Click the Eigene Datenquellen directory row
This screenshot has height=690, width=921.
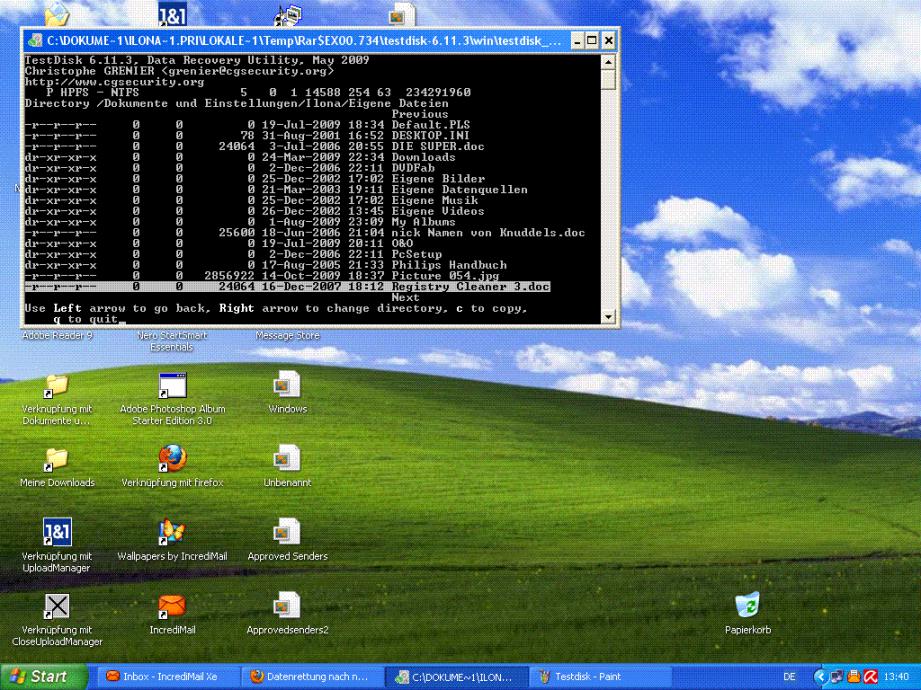coord(276,190)
